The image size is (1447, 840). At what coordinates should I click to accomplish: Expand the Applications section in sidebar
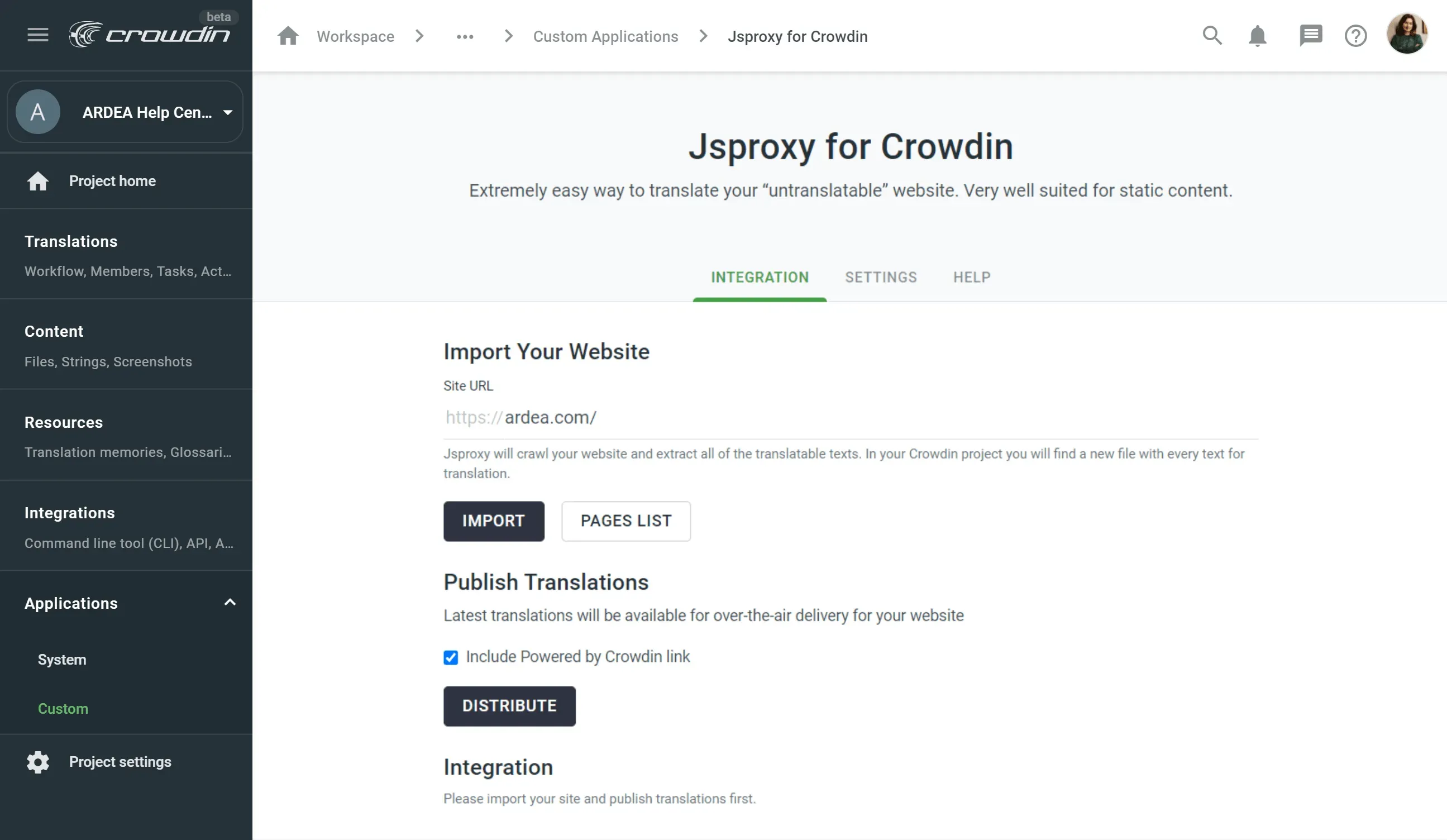click(228, 602)
